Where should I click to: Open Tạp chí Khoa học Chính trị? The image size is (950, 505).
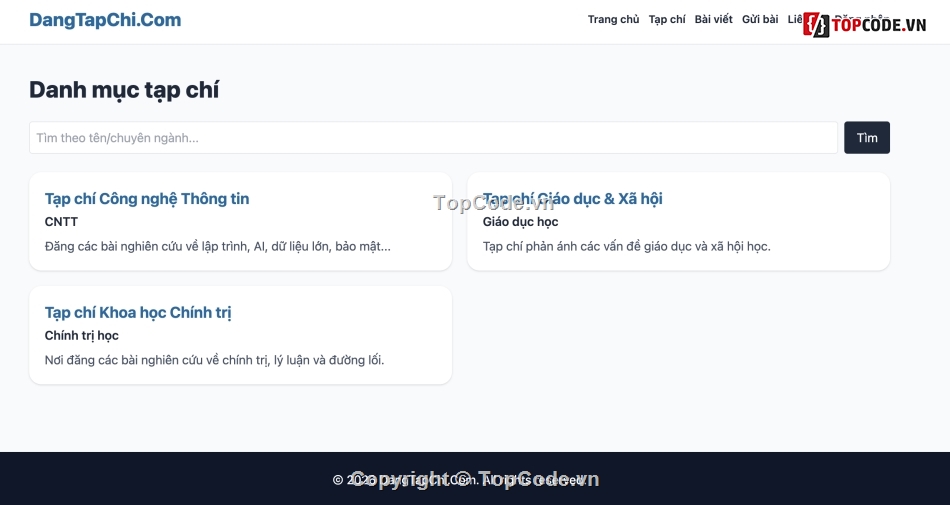pos(138,312)
